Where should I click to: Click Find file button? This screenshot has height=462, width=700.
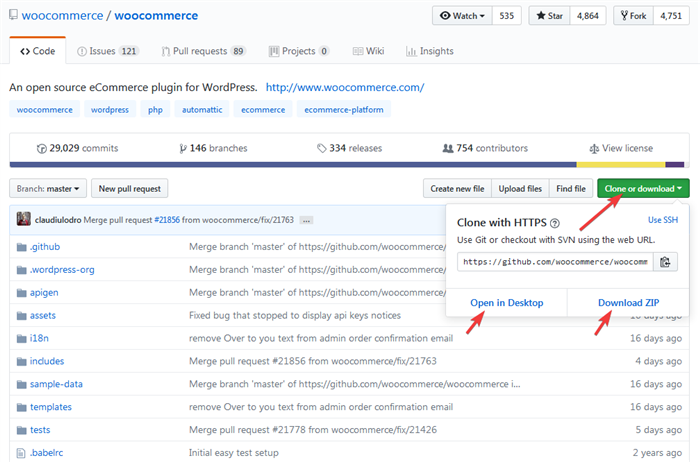click(571, 189)
